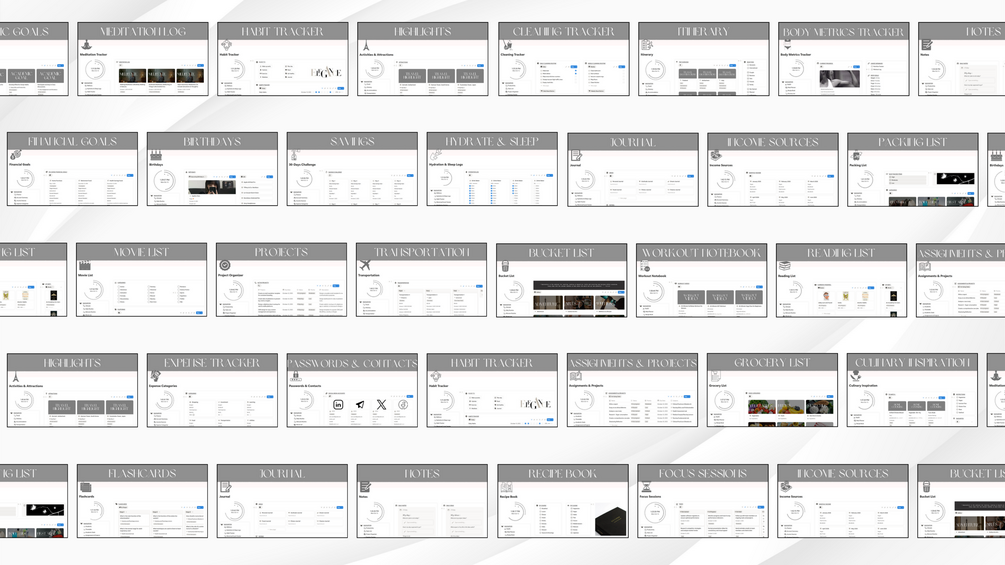Click the Telegram paper-plane icon in Passwords & Contacts
The width and height of the screenshot is (1005, 565).
pos(360,405)
